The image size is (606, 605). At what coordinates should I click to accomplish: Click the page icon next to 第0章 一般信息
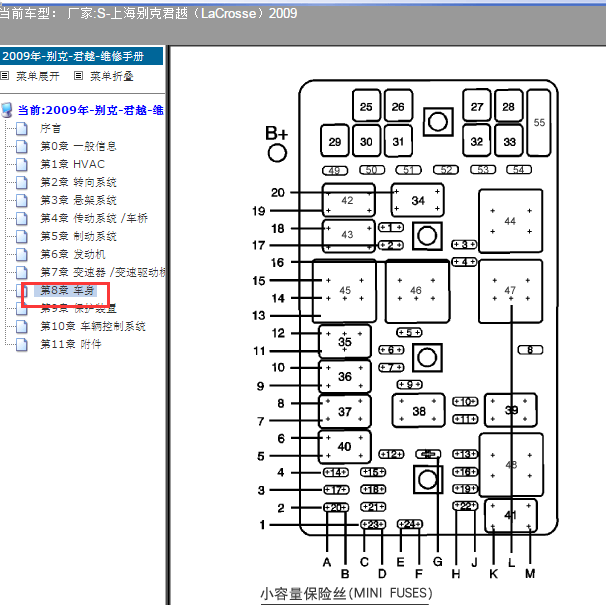tap(22, 146)
